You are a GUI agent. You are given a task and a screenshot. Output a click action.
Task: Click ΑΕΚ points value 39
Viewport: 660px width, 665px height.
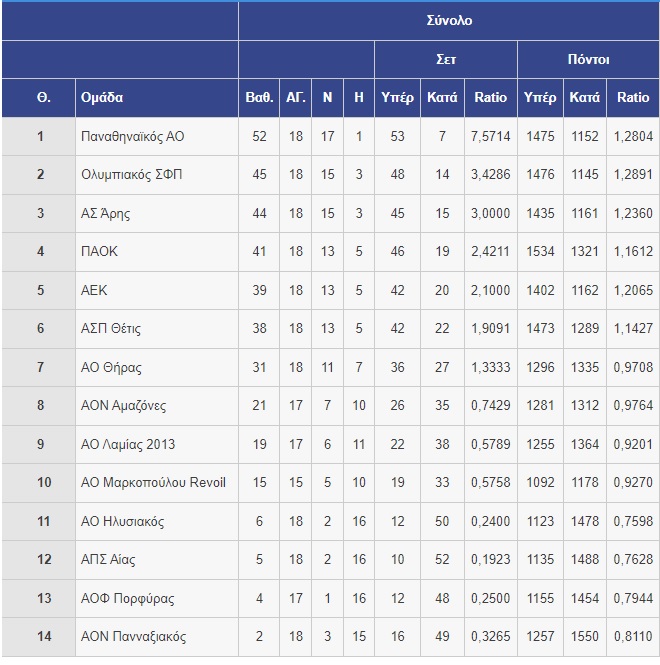click(x=259, y=290)
